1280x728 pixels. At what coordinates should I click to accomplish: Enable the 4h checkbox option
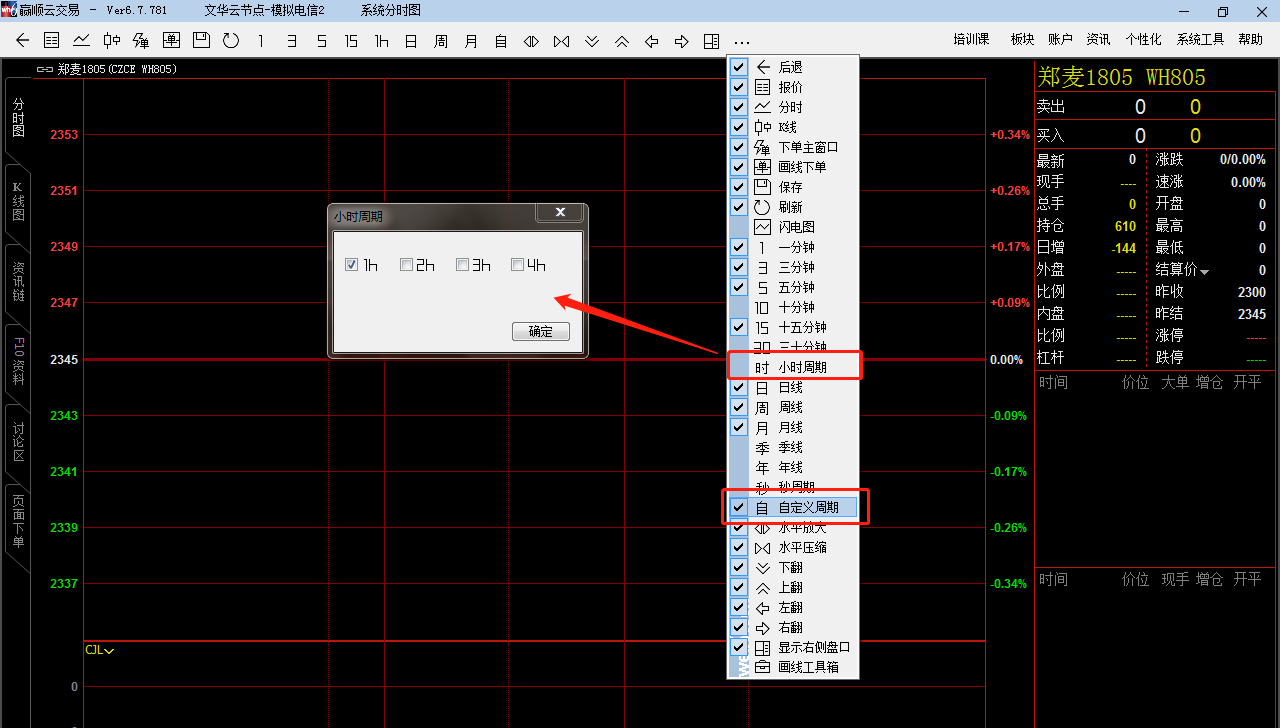(517, 265)
